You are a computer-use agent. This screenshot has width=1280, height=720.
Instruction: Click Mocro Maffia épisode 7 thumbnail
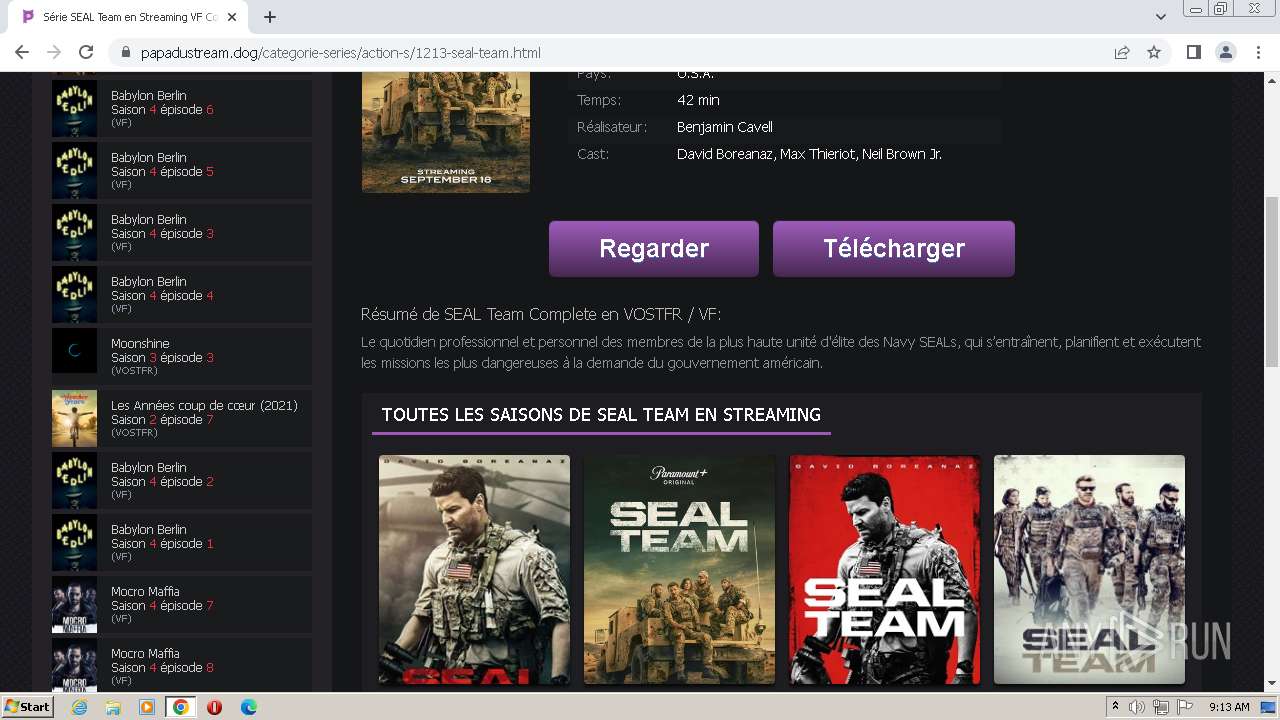point(74,604)
